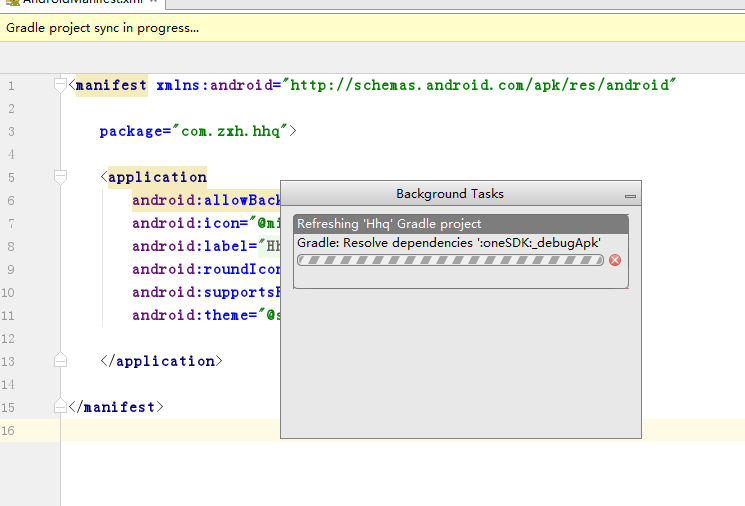The height and width of the screenshot is (506, 745).
Task: Click the android:label attribute
Action: [192, 246]
